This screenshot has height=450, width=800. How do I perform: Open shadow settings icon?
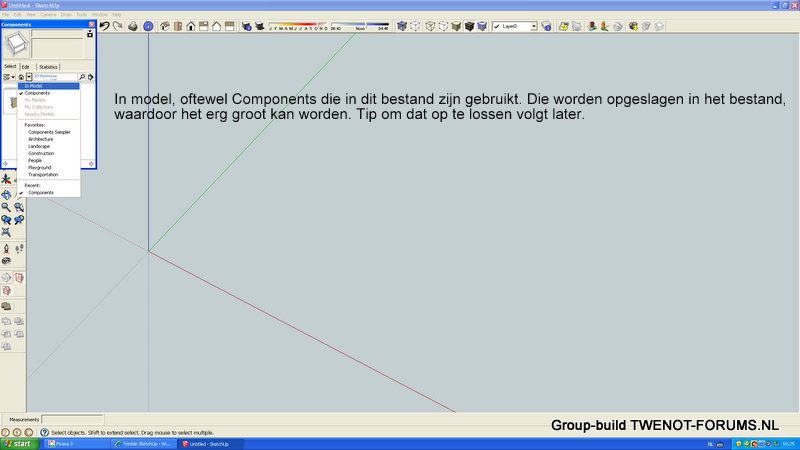246,26
